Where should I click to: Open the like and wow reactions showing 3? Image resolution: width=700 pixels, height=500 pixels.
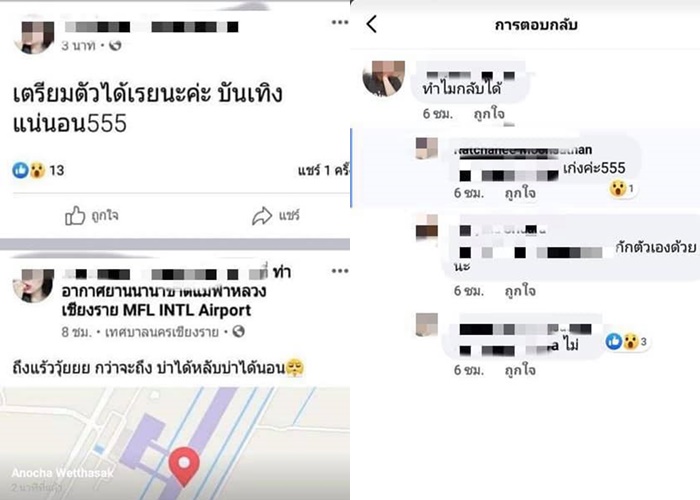(x=626, y=342)
